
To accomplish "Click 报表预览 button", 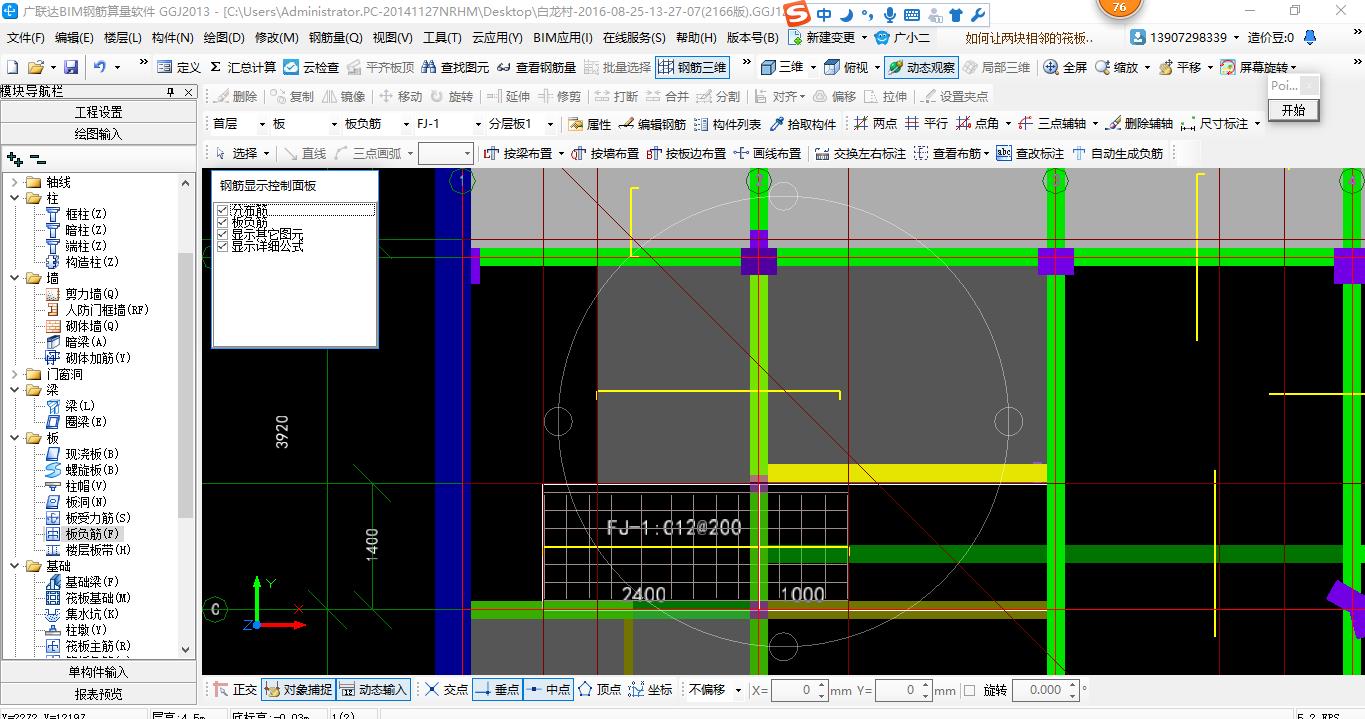I will tap(98, 694).
